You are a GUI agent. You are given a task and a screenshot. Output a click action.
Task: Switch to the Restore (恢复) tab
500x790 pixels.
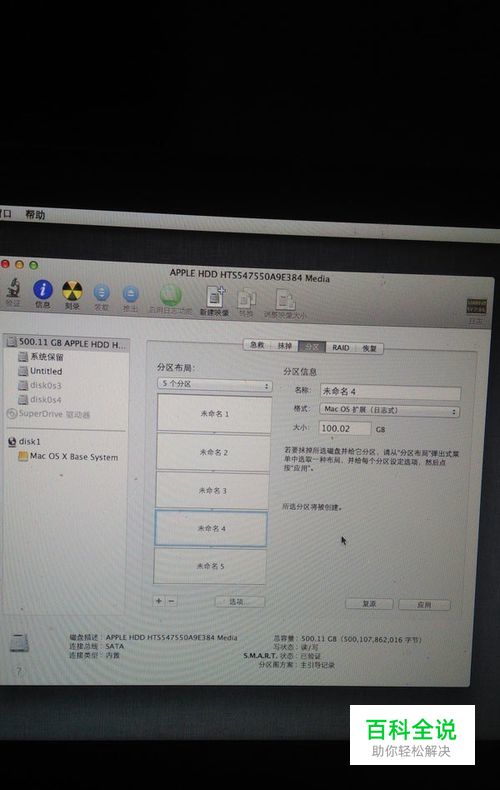pos(369,348)
